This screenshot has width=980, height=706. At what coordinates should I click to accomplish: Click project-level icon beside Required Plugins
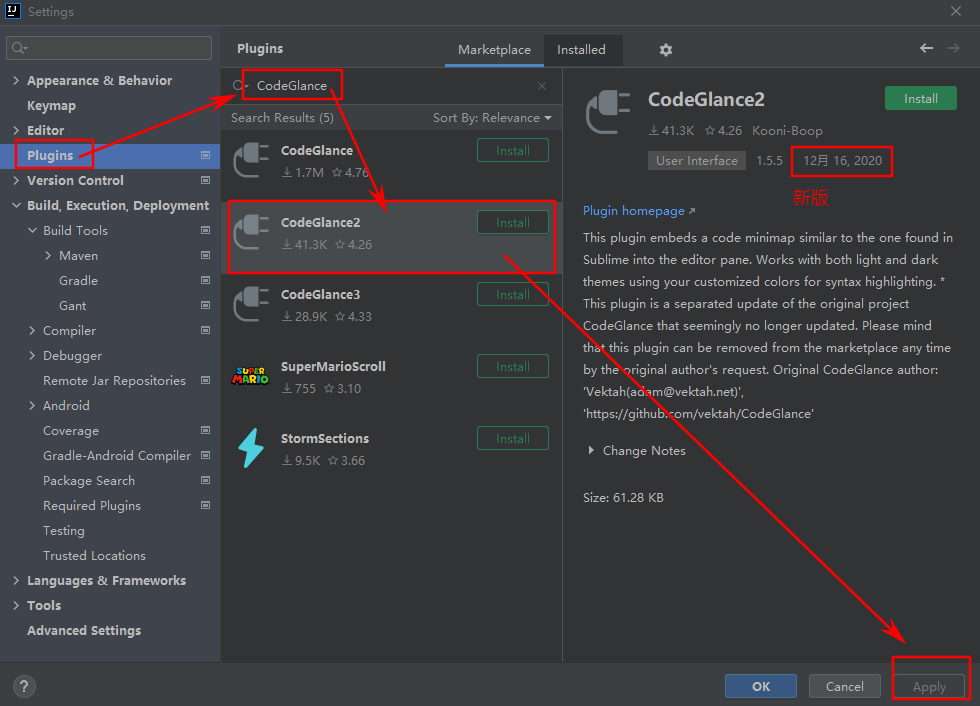(x=205, y=505)
